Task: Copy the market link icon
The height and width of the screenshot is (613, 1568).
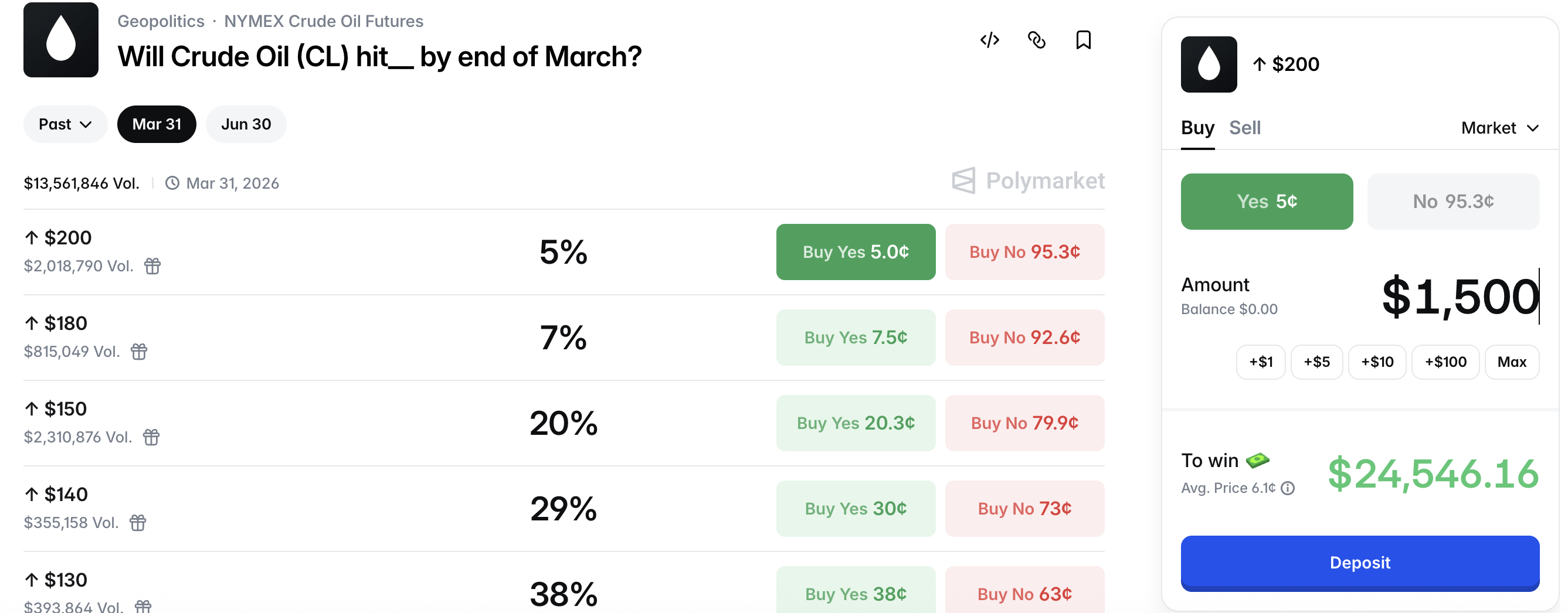Action: 1036,40
